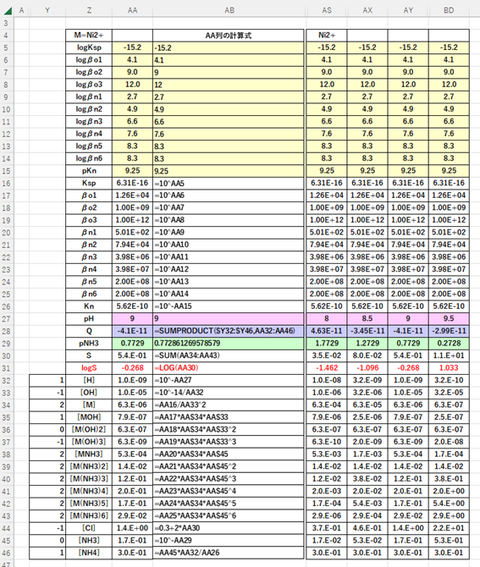
Task: Select row header 46
Action: [x=6, y=553]
